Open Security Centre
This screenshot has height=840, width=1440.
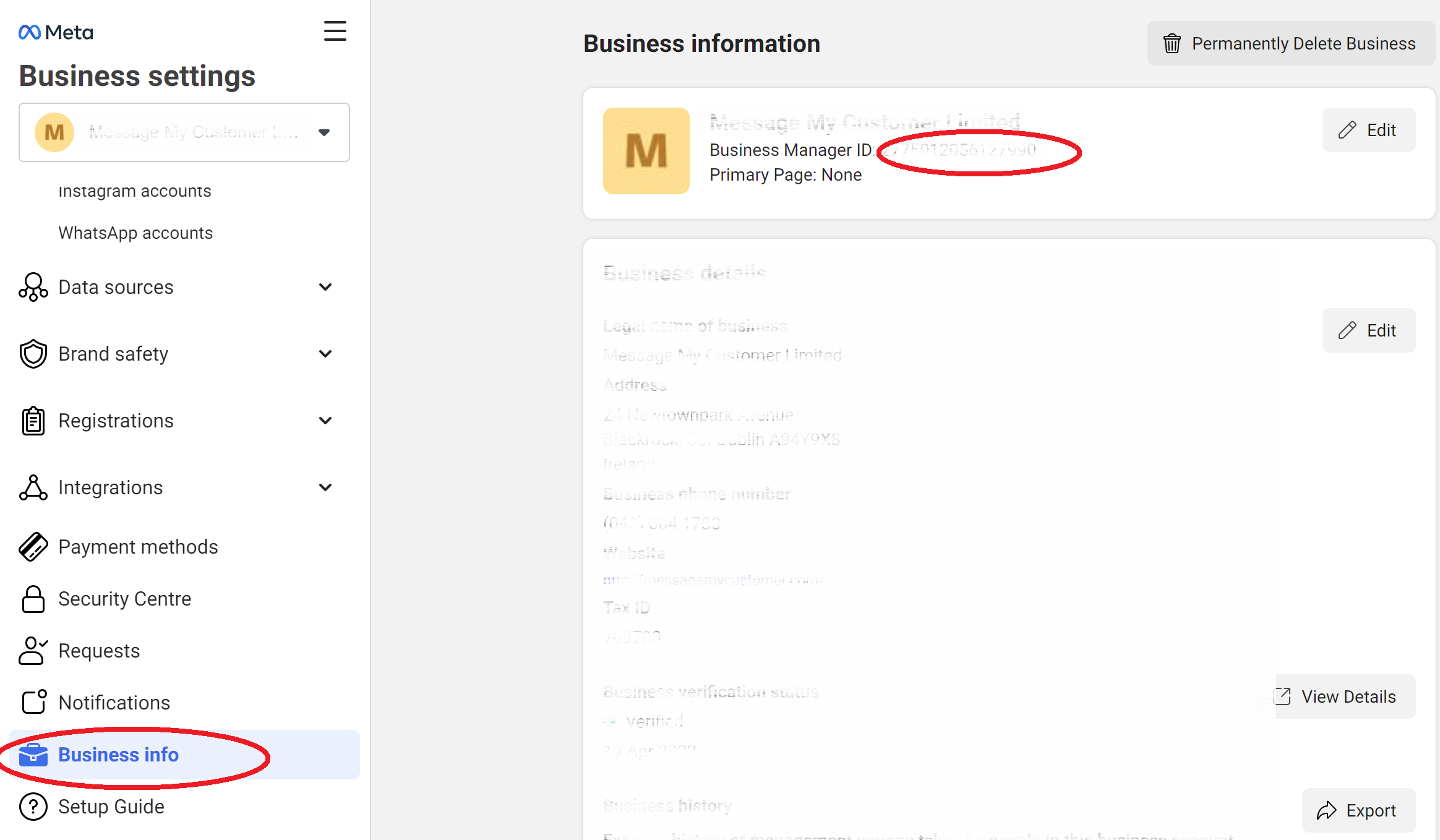click(125, 599)
